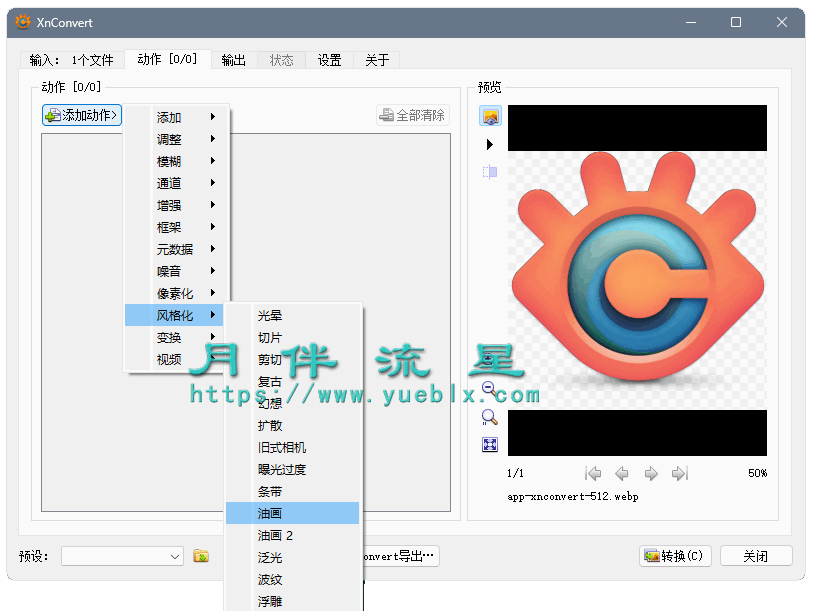Minimize the XnConvert window

pyautogui.click(x=691, y=22)
